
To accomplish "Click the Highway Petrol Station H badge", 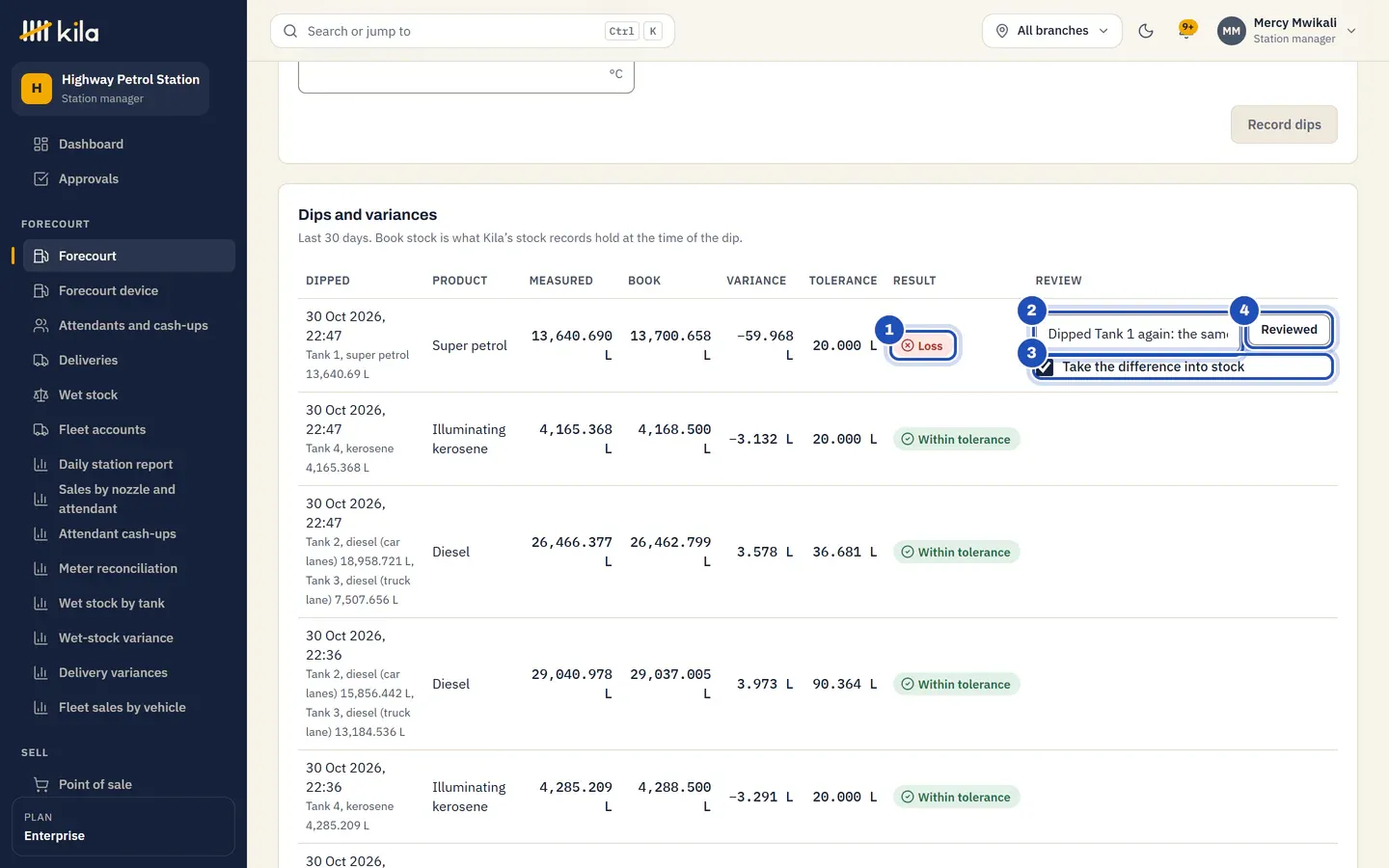I will 37,89.
